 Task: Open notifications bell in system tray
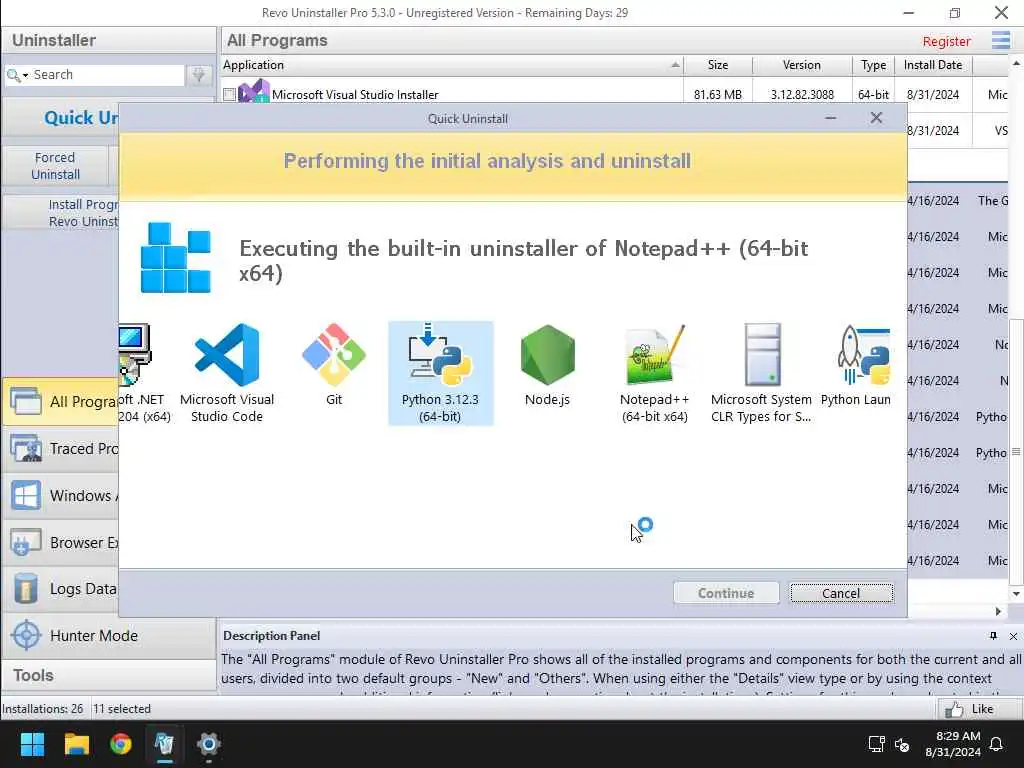997,744
